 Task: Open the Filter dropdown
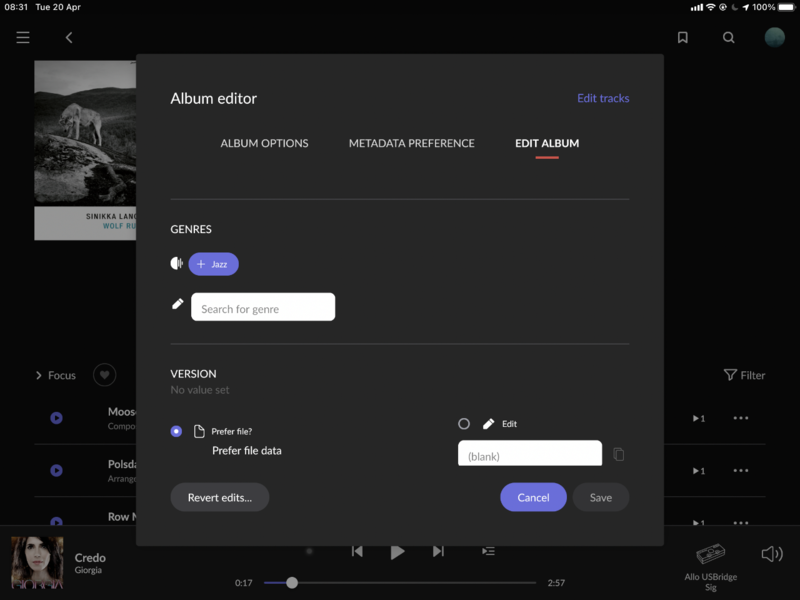point(744,375)
